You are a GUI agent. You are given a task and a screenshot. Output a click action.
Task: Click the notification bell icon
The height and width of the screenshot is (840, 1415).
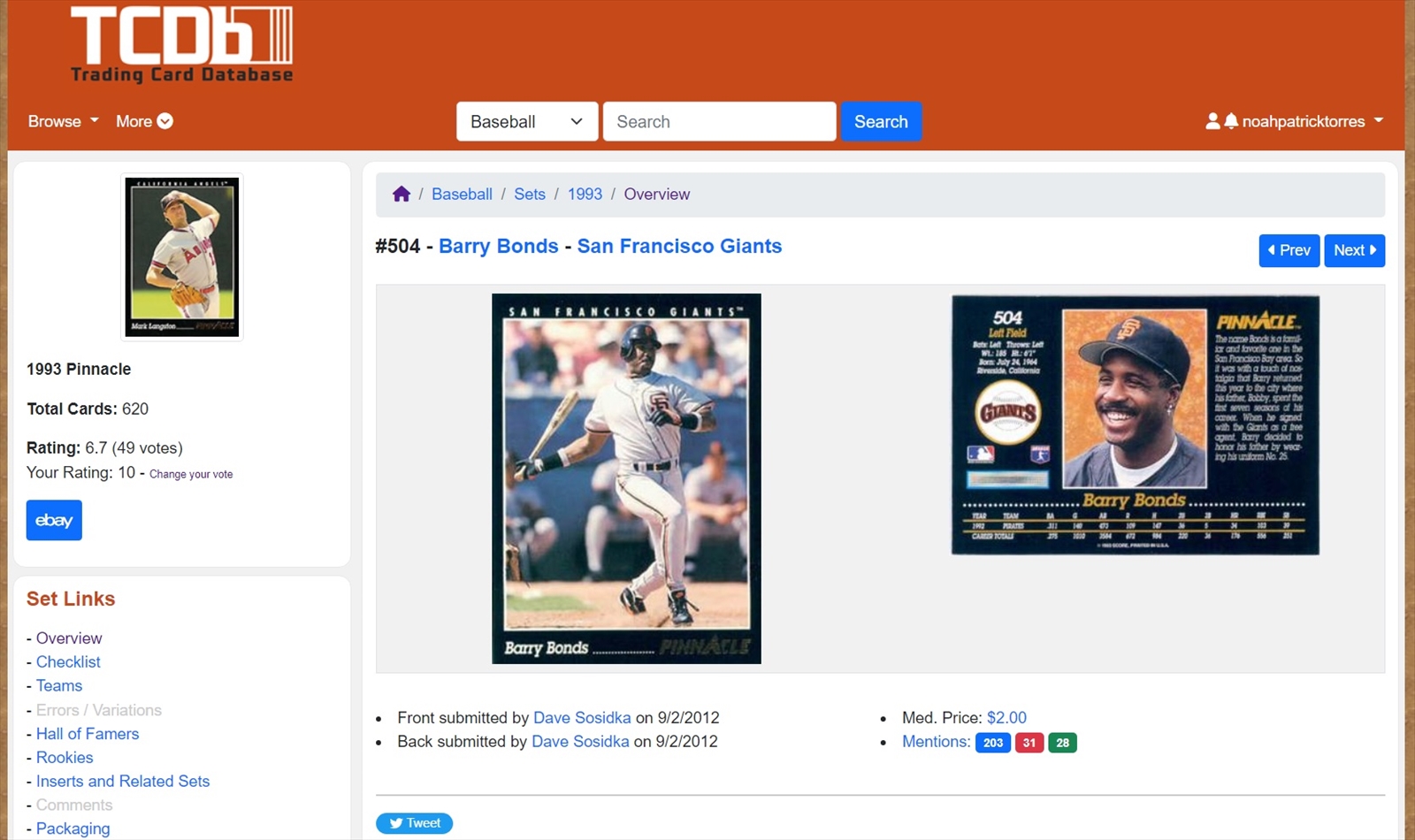(x=1231, y=121)
